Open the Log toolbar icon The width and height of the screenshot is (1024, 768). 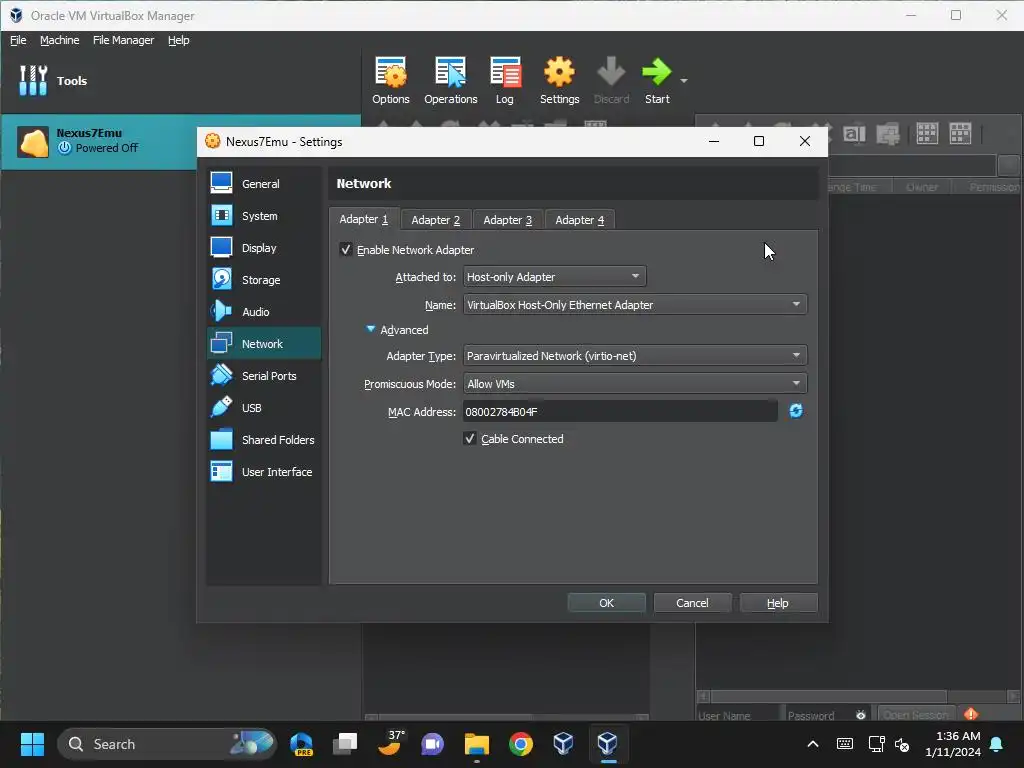pyautogui.click(x=505, y=80)
